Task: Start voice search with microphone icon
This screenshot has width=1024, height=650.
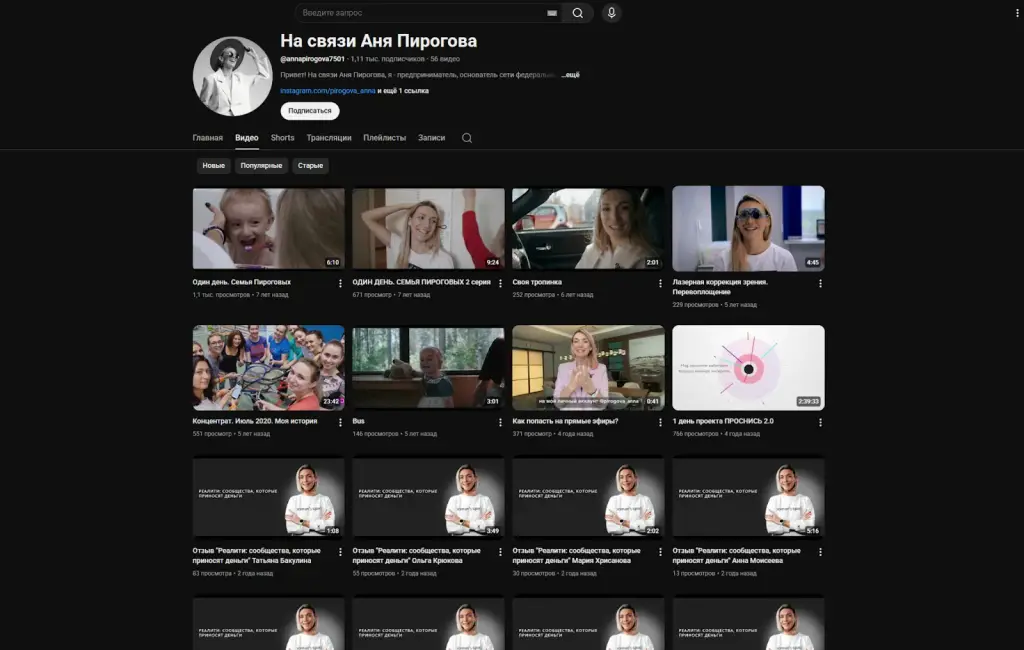Action: click(x=611, y=13)
